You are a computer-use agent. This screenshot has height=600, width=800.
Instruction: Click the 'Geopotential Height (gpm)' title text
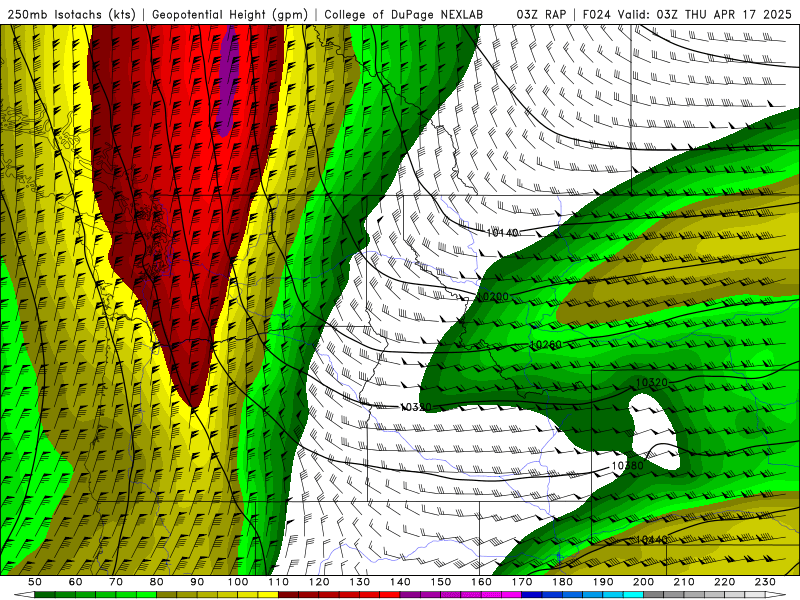(230, 14)
